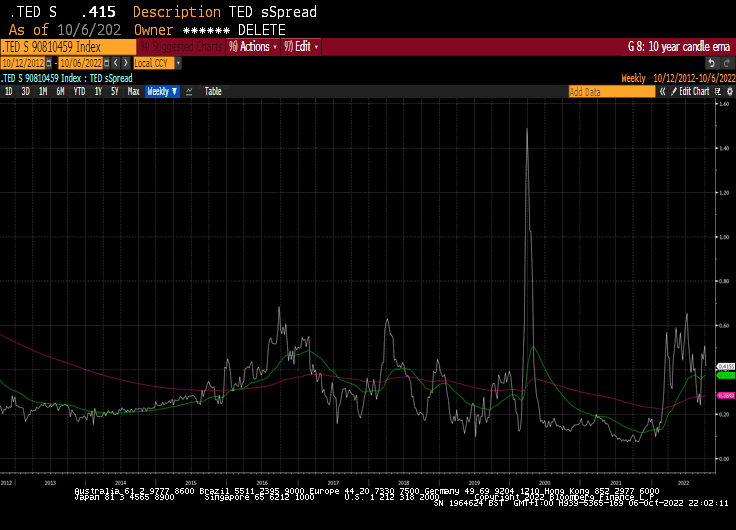Viewport: 736px width, 530px height.
Task: Click the .415 last price axis label
Action: click(727, 367)
